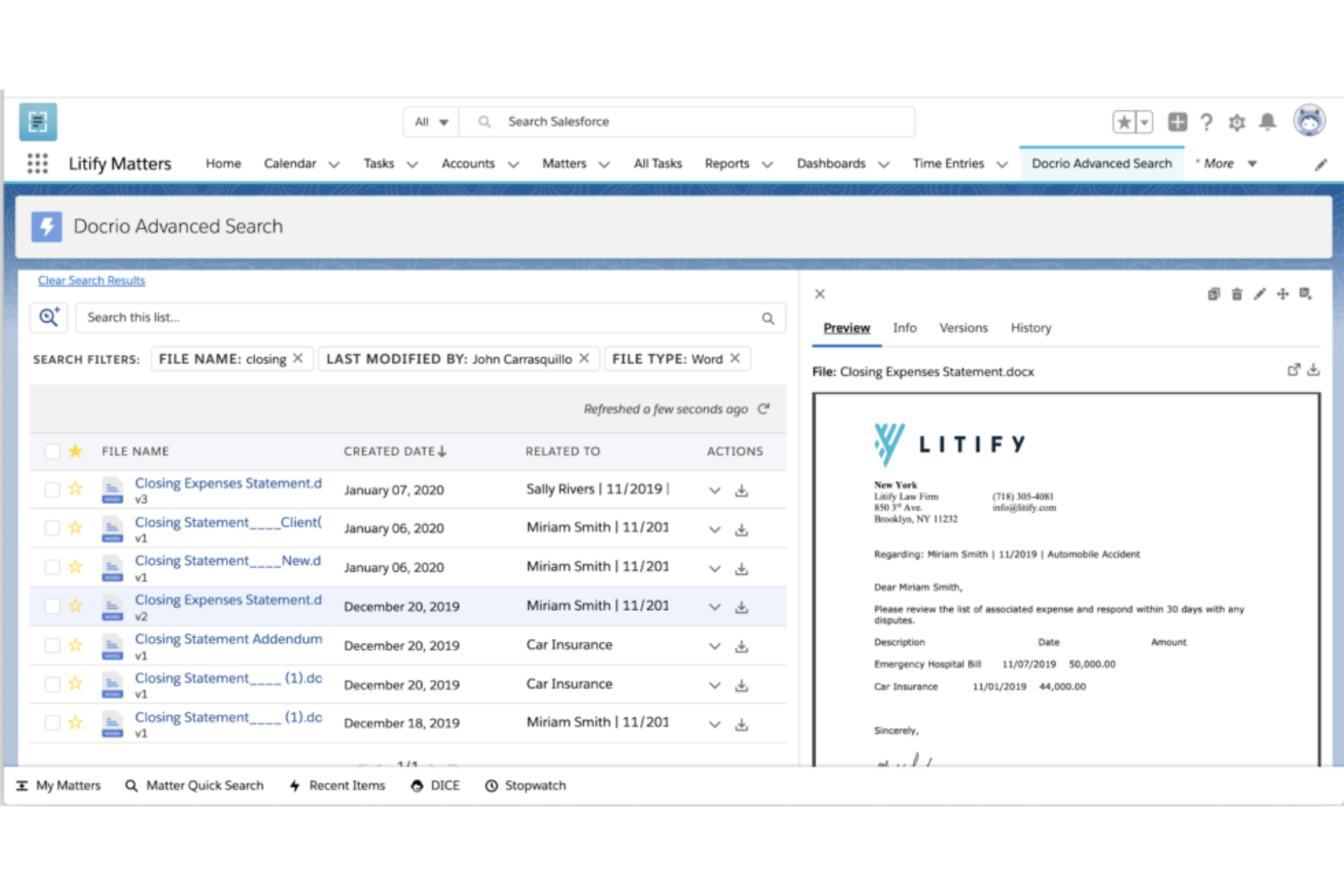Click the pencil edit icon in preview toolbar
1344x896 pixels.
pyautogui.click(x=1260, y=294)
